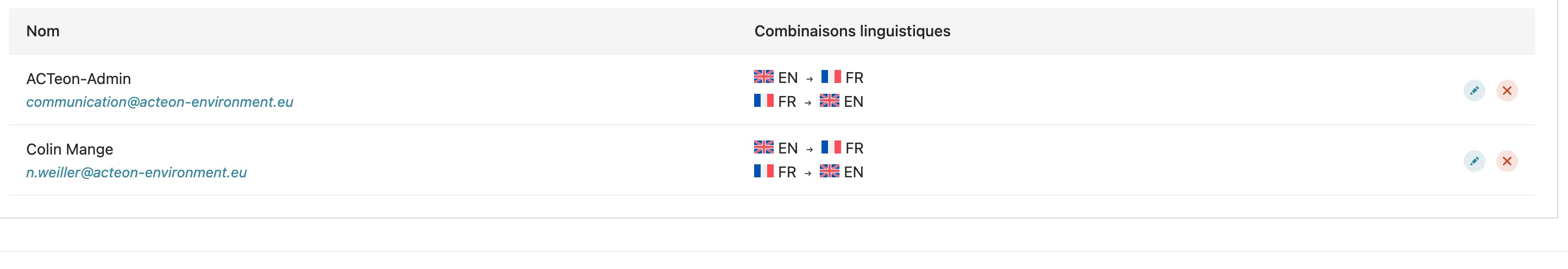Click UK flag ending Colin Mange's FR→EN pair
The image size is (1568, 269).
pyautogui.click(x=829, y=171)
